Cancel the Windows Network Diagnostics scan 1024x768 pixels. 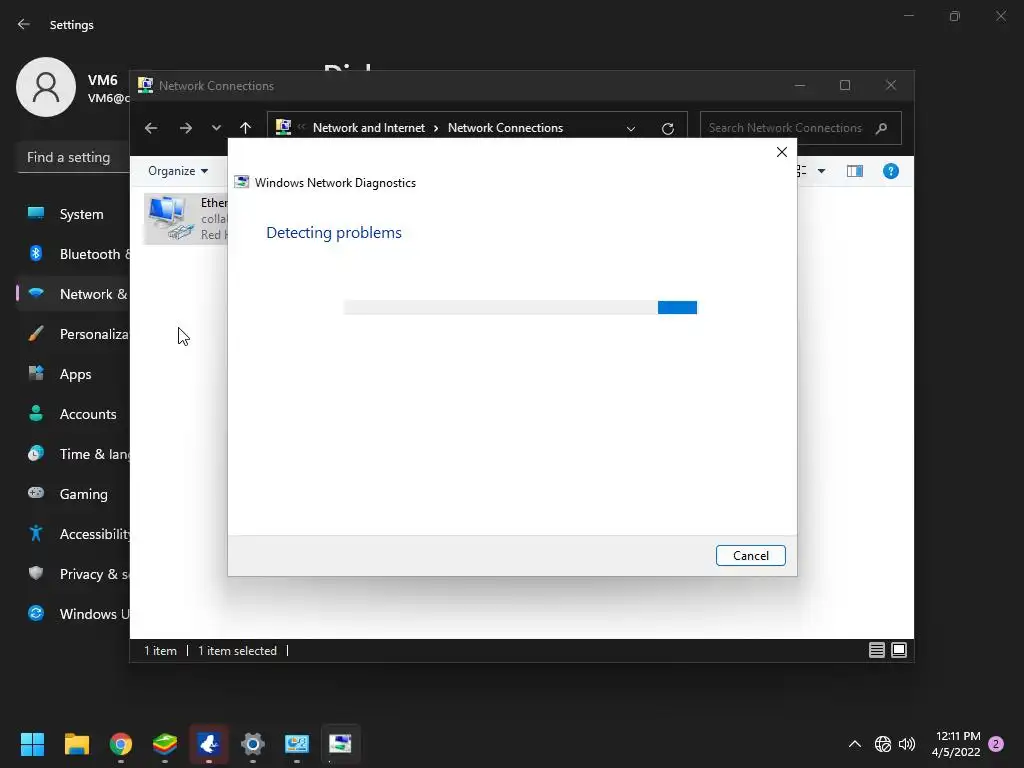click(750, 555)
